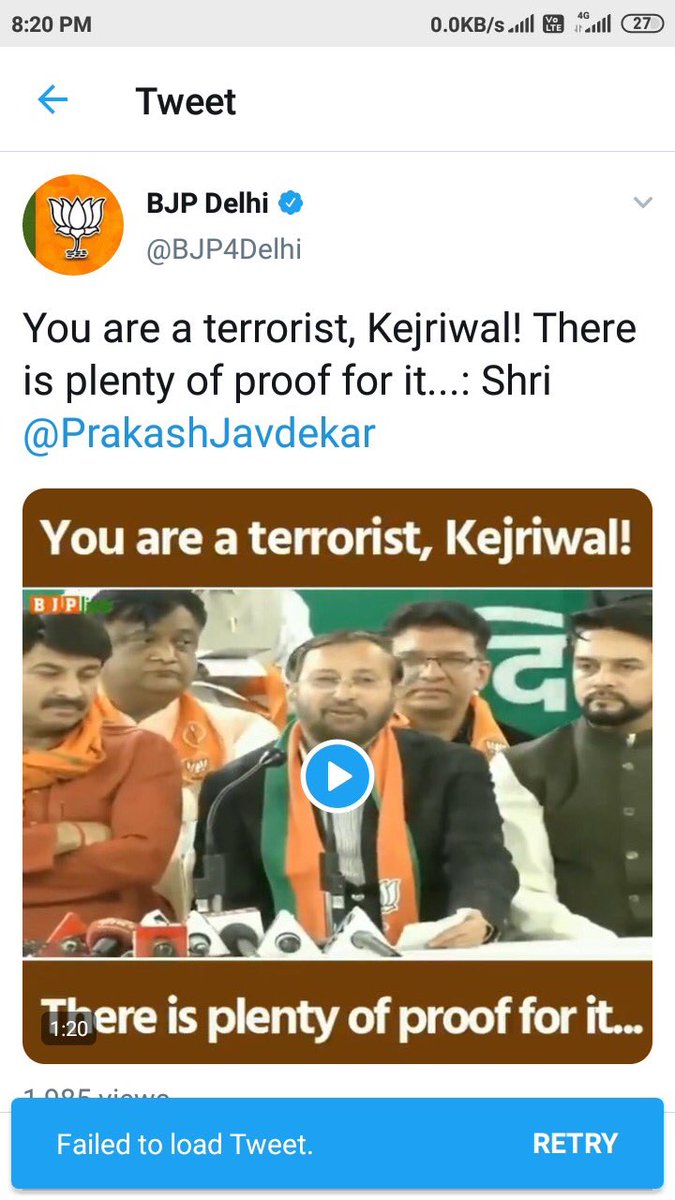Tap the RETRY button

(x=575, y=1143)
